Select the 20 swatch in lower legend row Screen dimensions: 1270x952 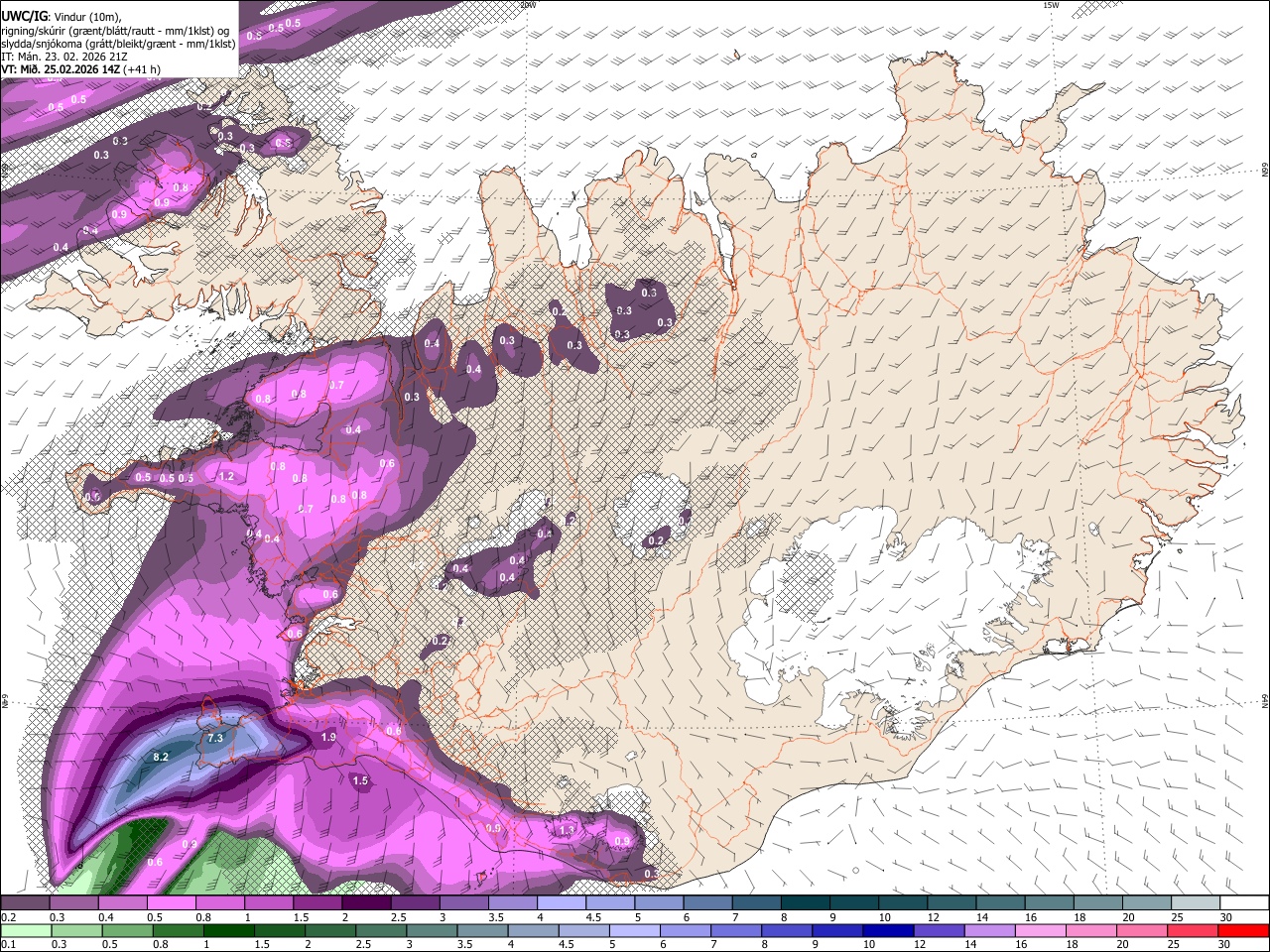pyautogui.click(x=1142, y=930)
